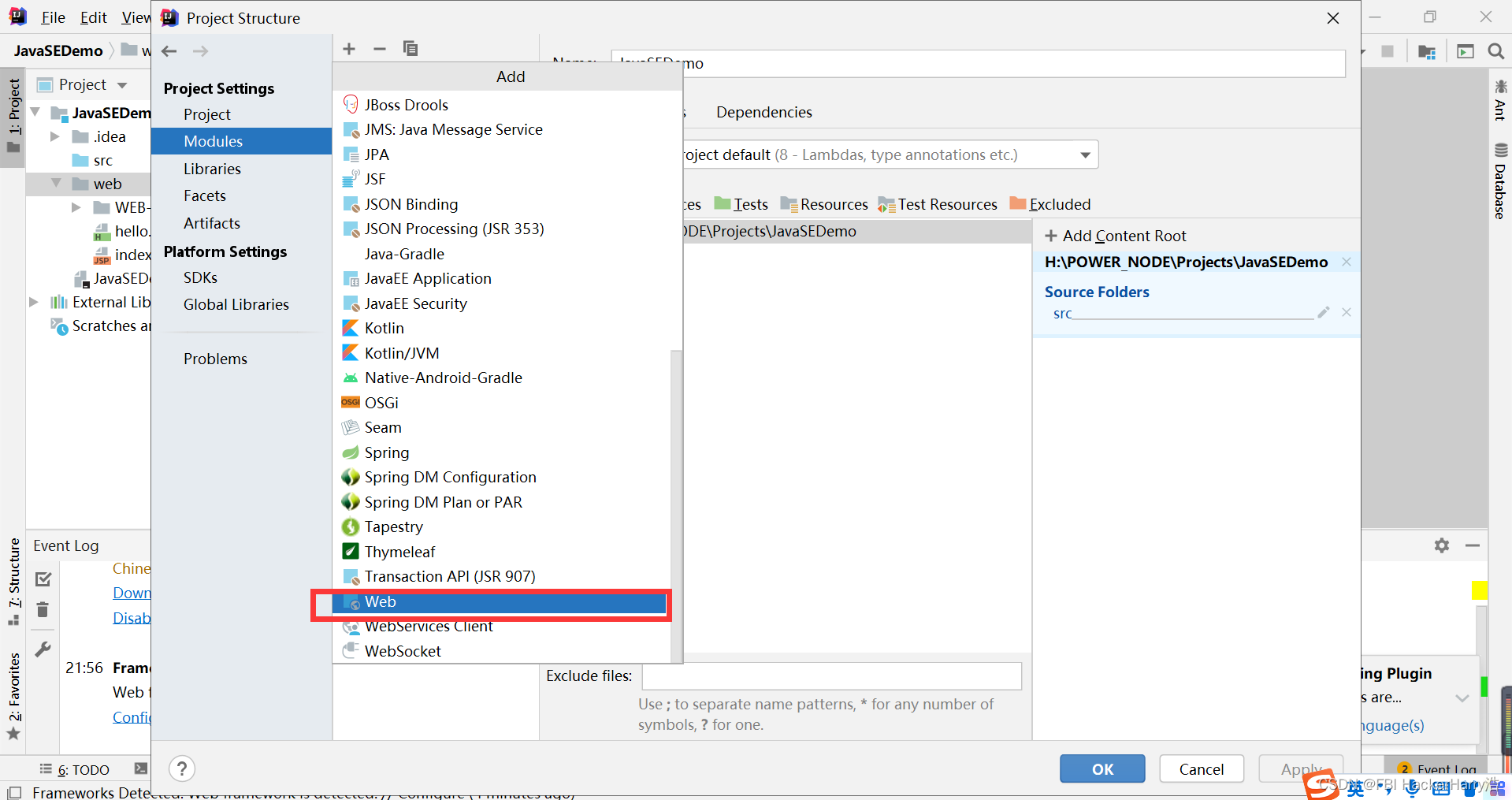This screenshot has width=1512, height=800.
Task: Open the 6: TODO tool window
Action: coord(75,770)
